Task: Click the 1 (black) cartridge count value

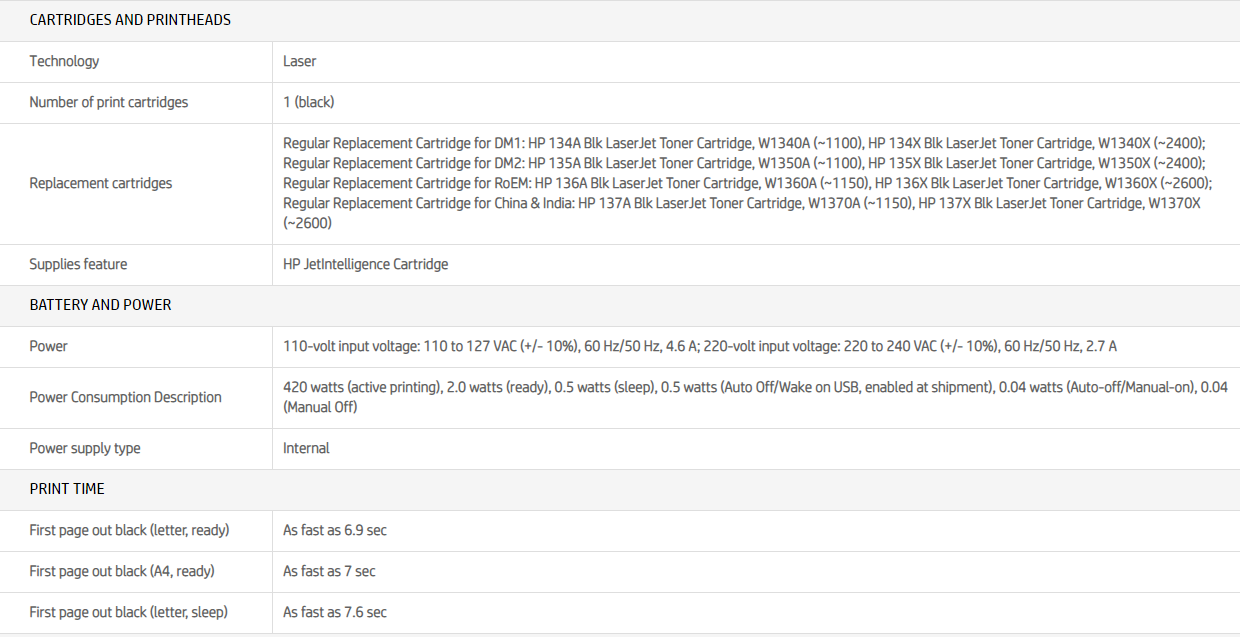Action: [x=308, y=102]
